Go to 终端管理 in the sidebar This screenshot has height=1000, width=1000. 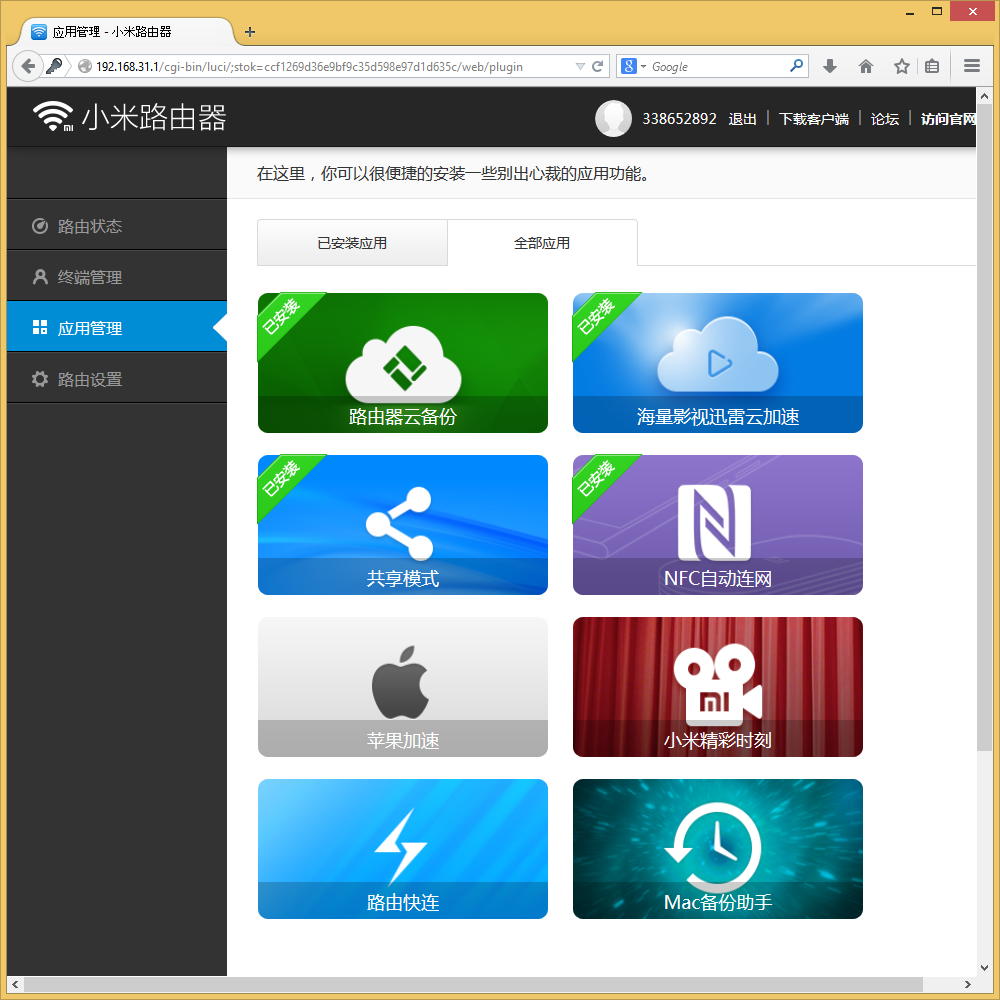117,277
